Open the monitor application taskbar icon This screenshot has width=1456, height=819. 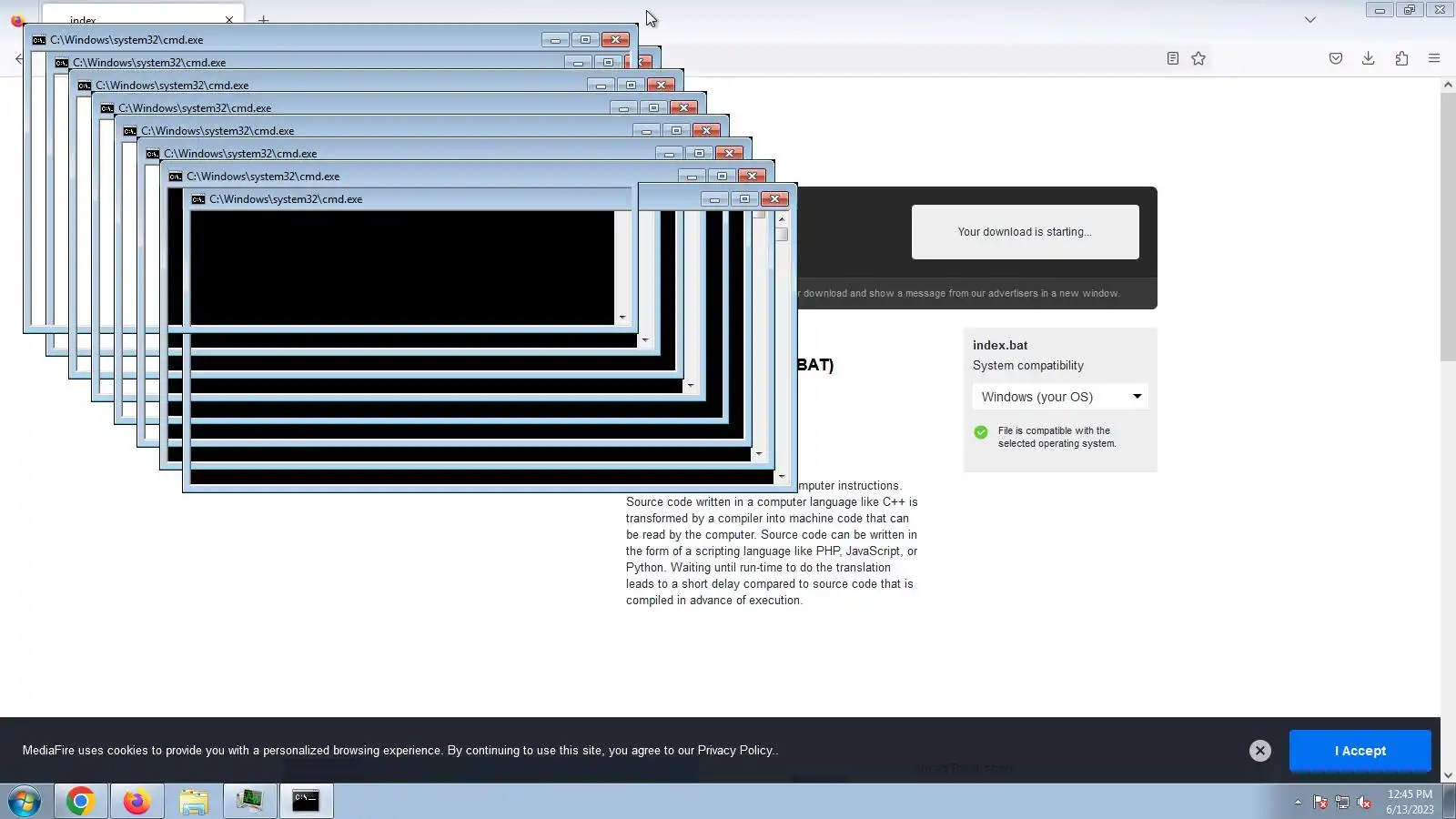click(x=249, y=801)
